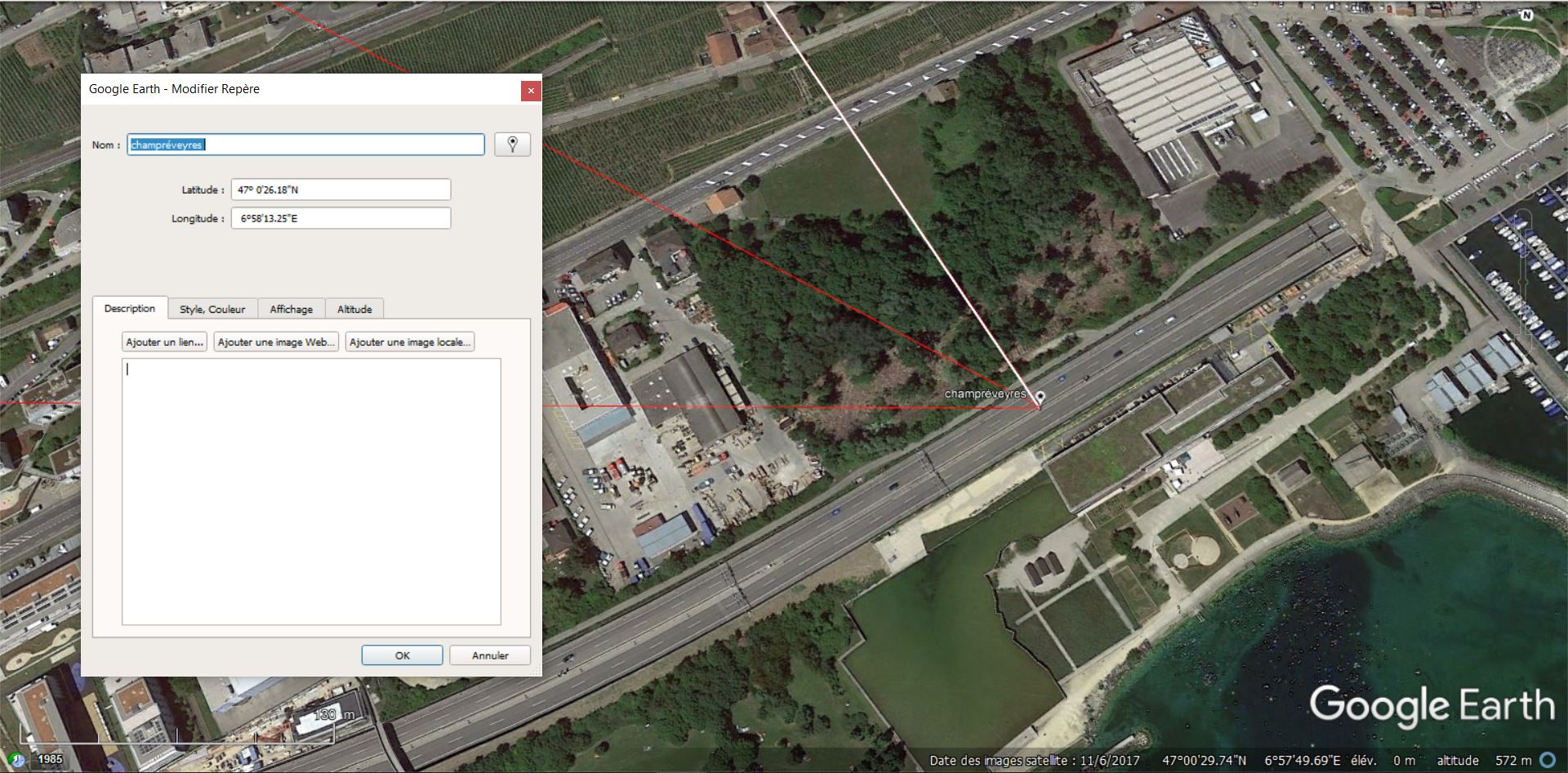Open the Style, Couleur tab
1568x773 pixels.
(212, 309)
